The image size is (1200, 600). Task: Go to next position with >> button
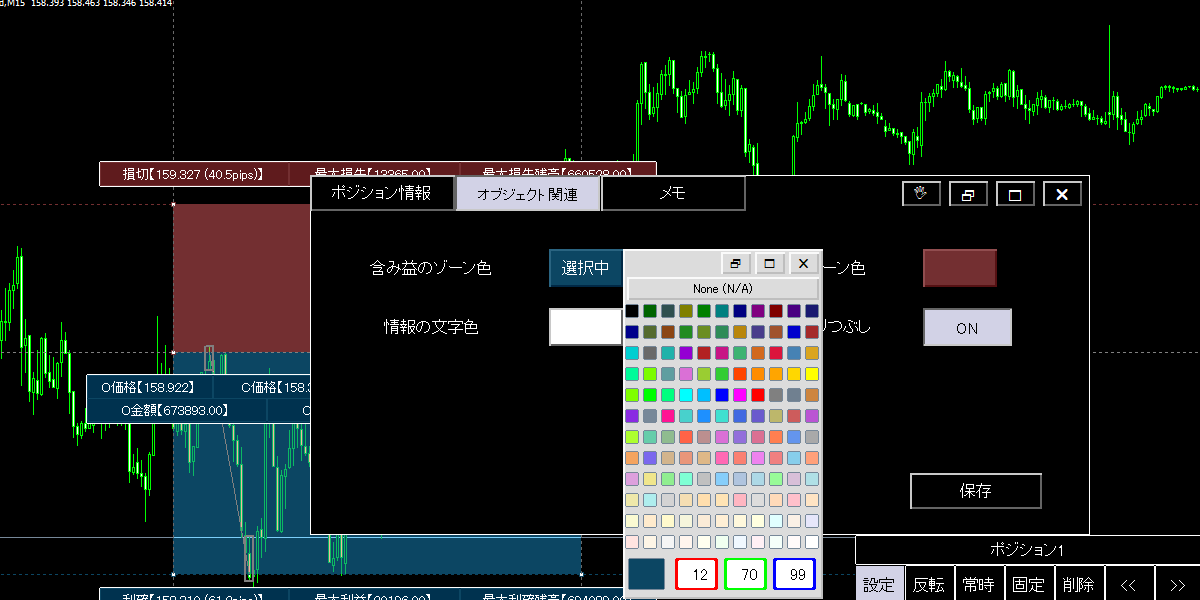coord(1177,585)
